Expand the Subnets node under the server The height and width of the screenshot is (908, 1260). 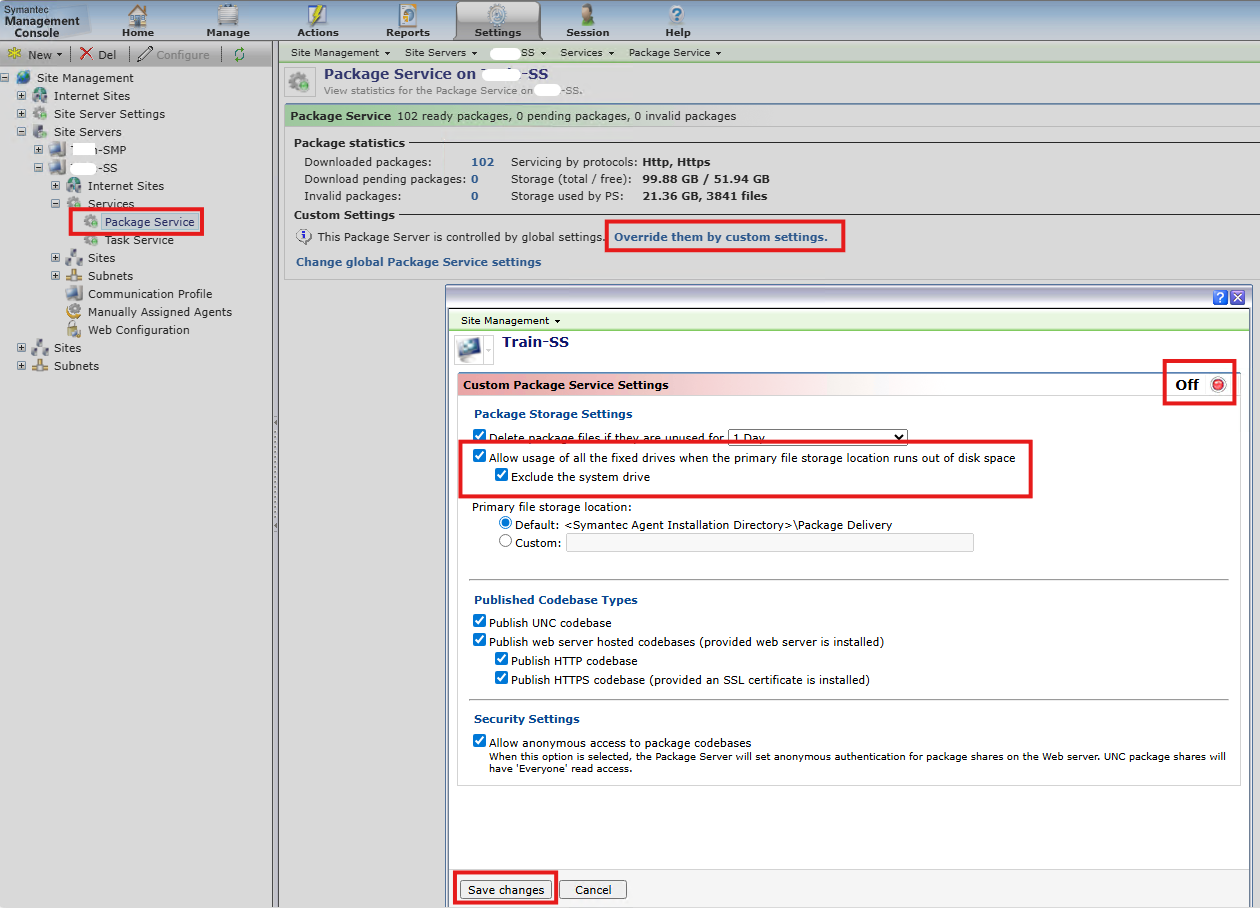click(56, 276)
